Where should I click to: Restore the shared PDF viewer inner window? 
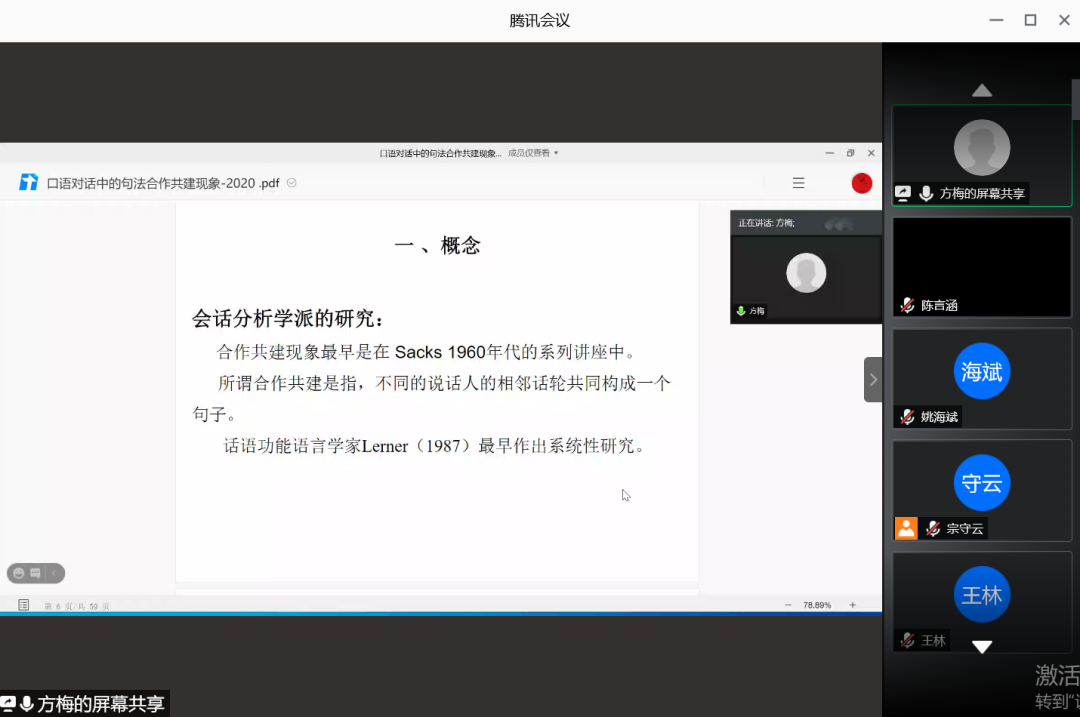pyautogui.click(x=851, y=153)
